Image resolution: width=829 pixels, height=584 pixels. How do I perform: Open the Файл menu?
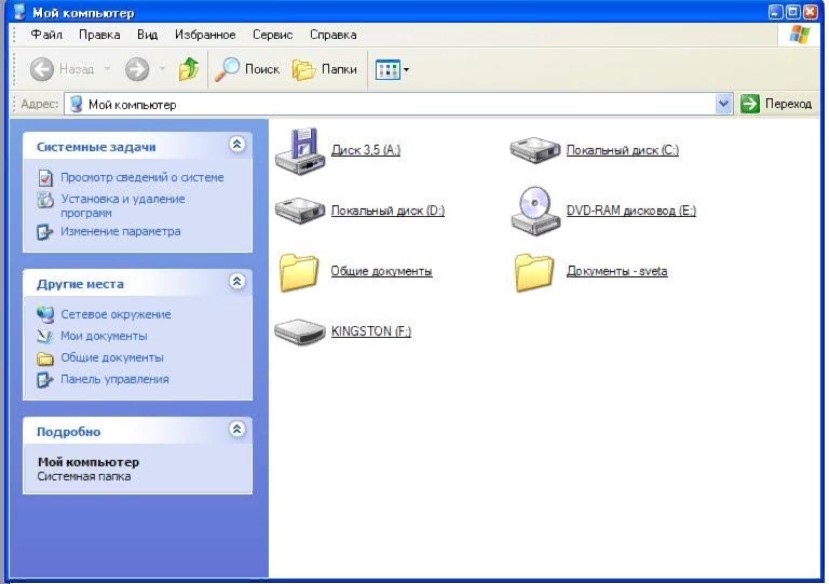click(x=47, y=34)
